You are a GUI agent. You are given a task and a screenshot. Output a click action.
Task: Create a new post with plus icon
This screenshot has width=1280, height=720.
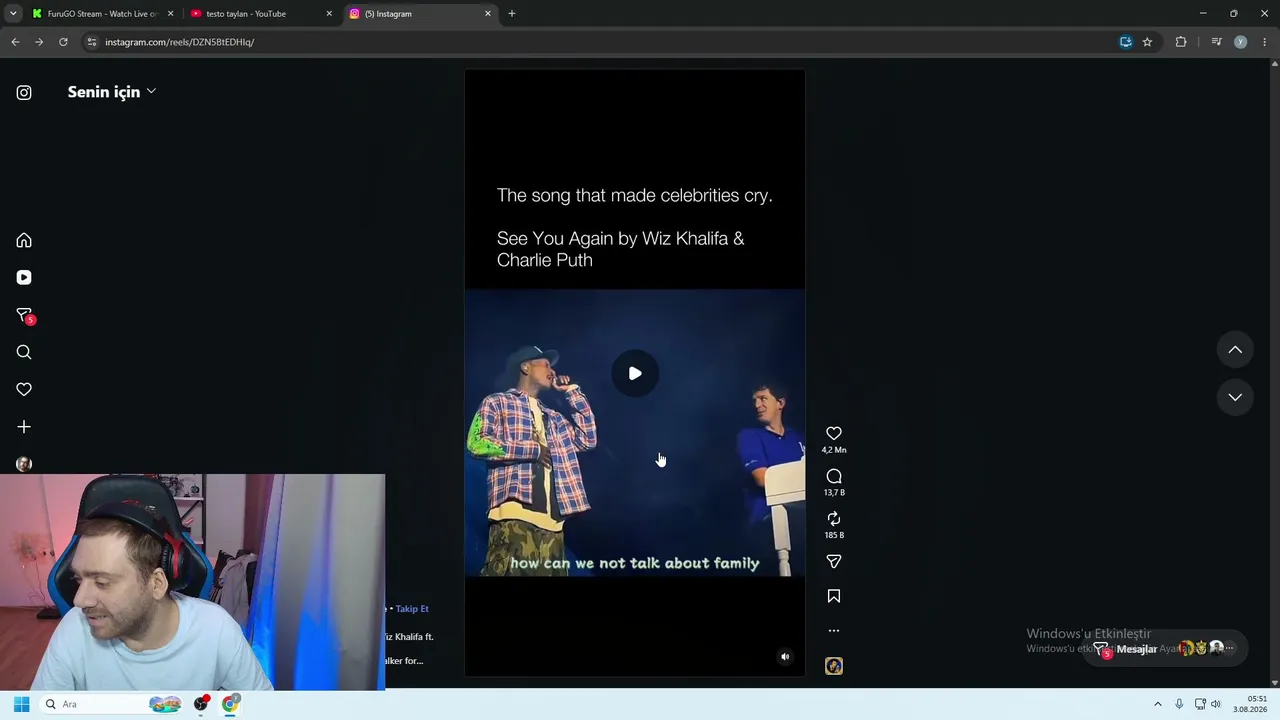[24, 427]
